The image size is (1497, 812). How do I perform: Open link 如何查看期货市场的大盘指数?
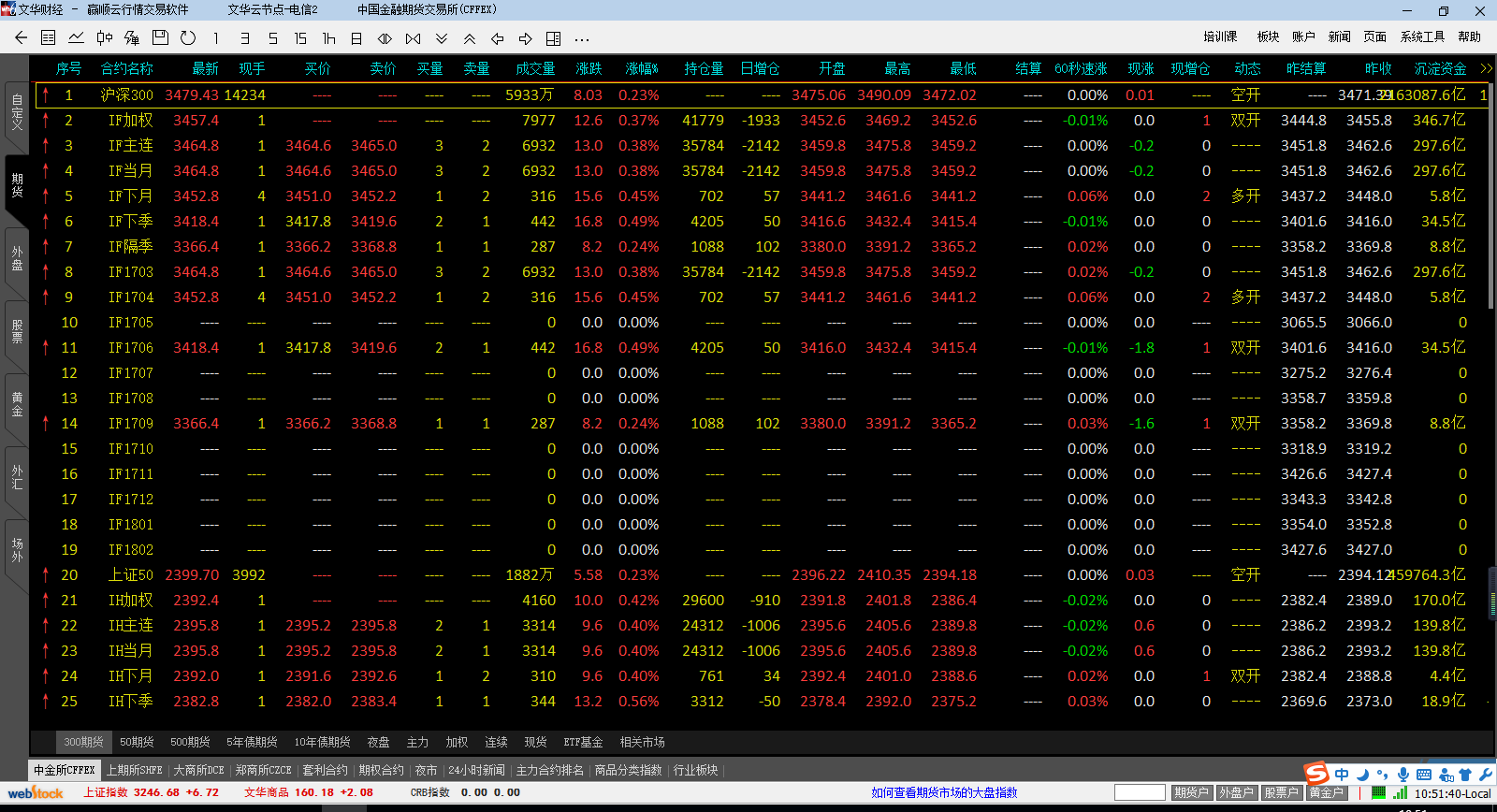[944, 792]
